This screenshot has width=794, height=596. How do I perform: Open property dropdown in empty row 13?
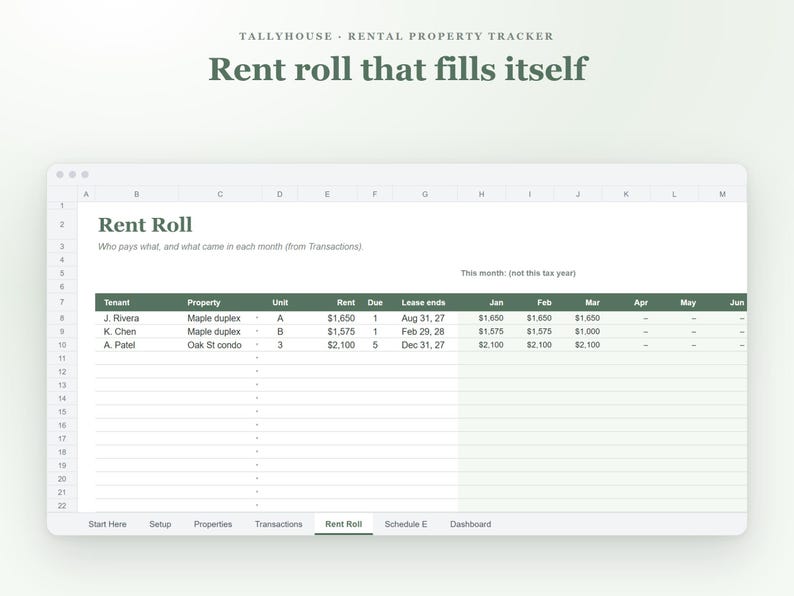coord(257,385)
